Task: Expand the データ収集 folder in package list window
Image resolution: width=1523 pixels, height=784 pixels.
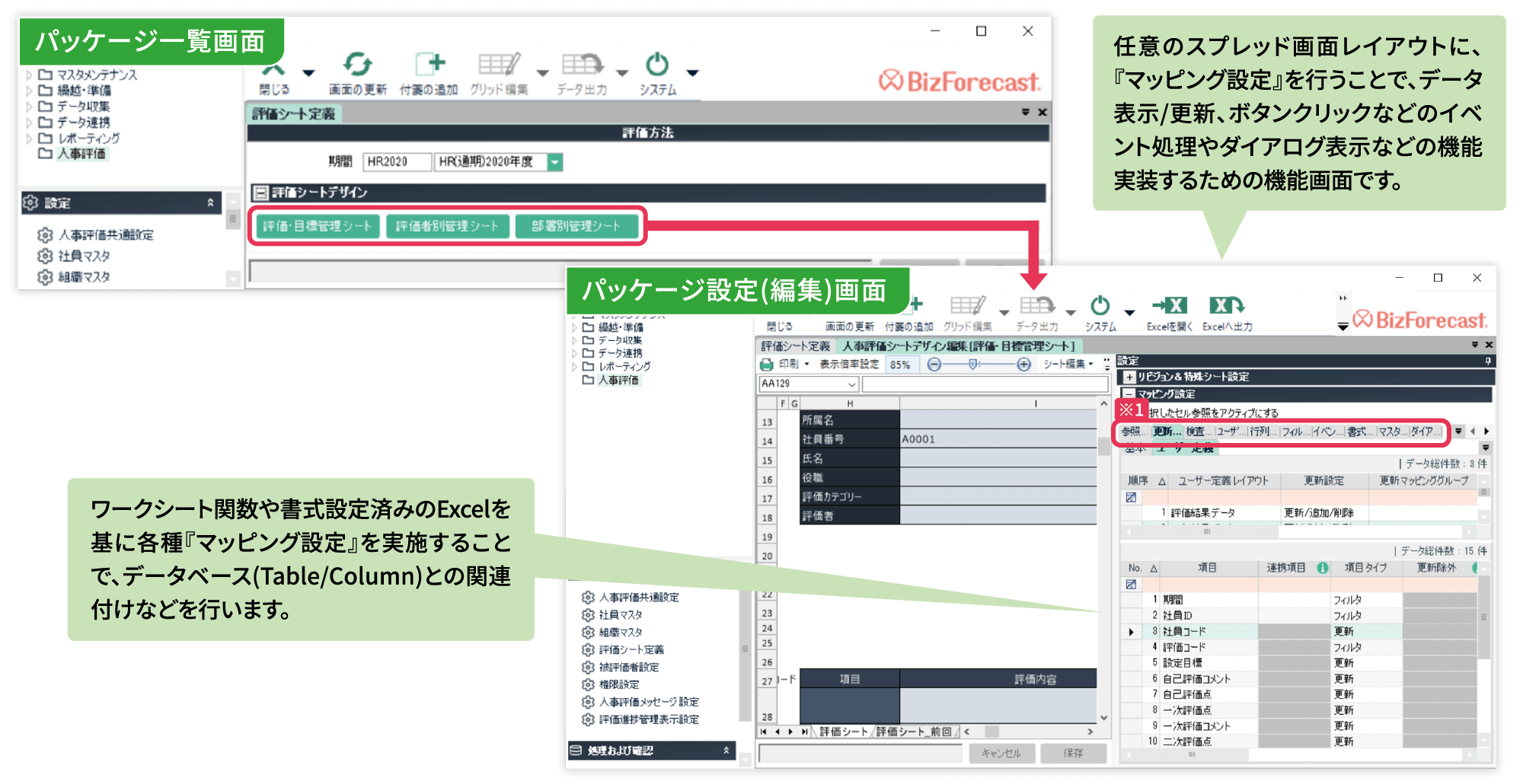Action: 29,107
